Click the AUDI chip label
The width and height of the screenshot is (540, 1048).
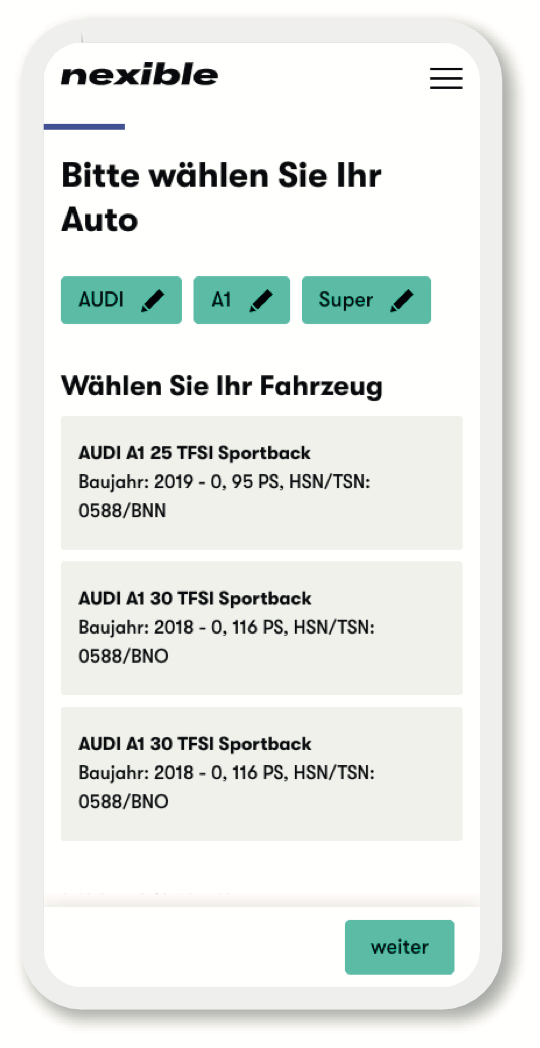pos(101,299)
